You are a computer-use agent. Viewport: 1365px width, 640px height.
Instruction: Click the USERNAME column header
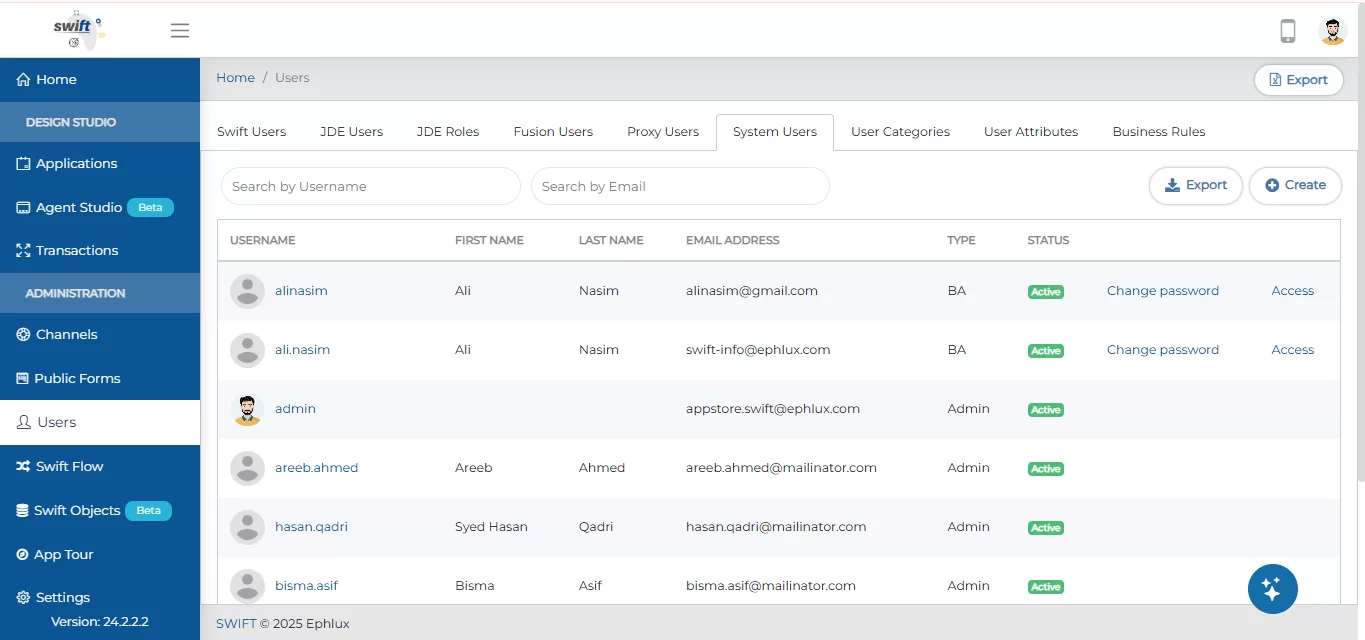262,240
